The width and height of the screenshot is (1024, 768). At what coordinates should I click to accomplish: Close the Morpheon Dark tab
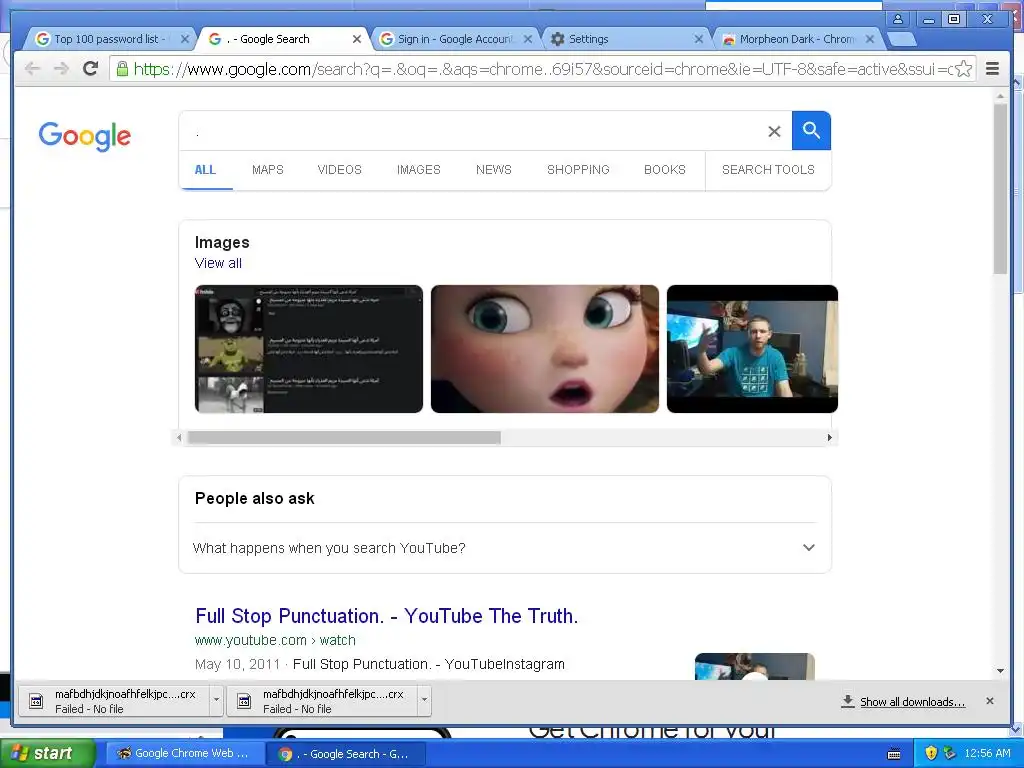[870, 39]
